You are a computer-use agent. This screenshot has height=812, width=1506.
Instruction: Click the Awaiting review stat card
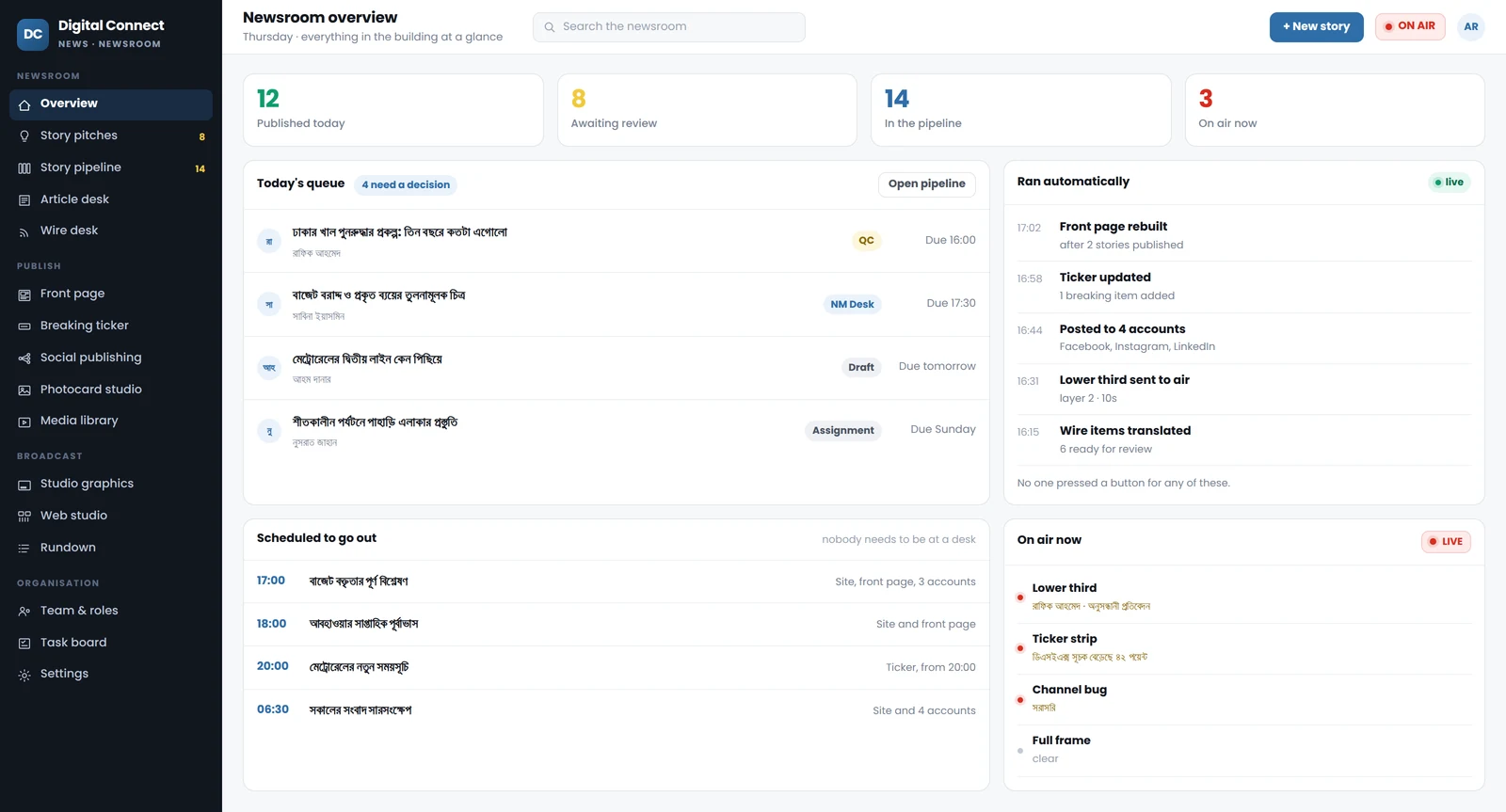click(707, 110)
